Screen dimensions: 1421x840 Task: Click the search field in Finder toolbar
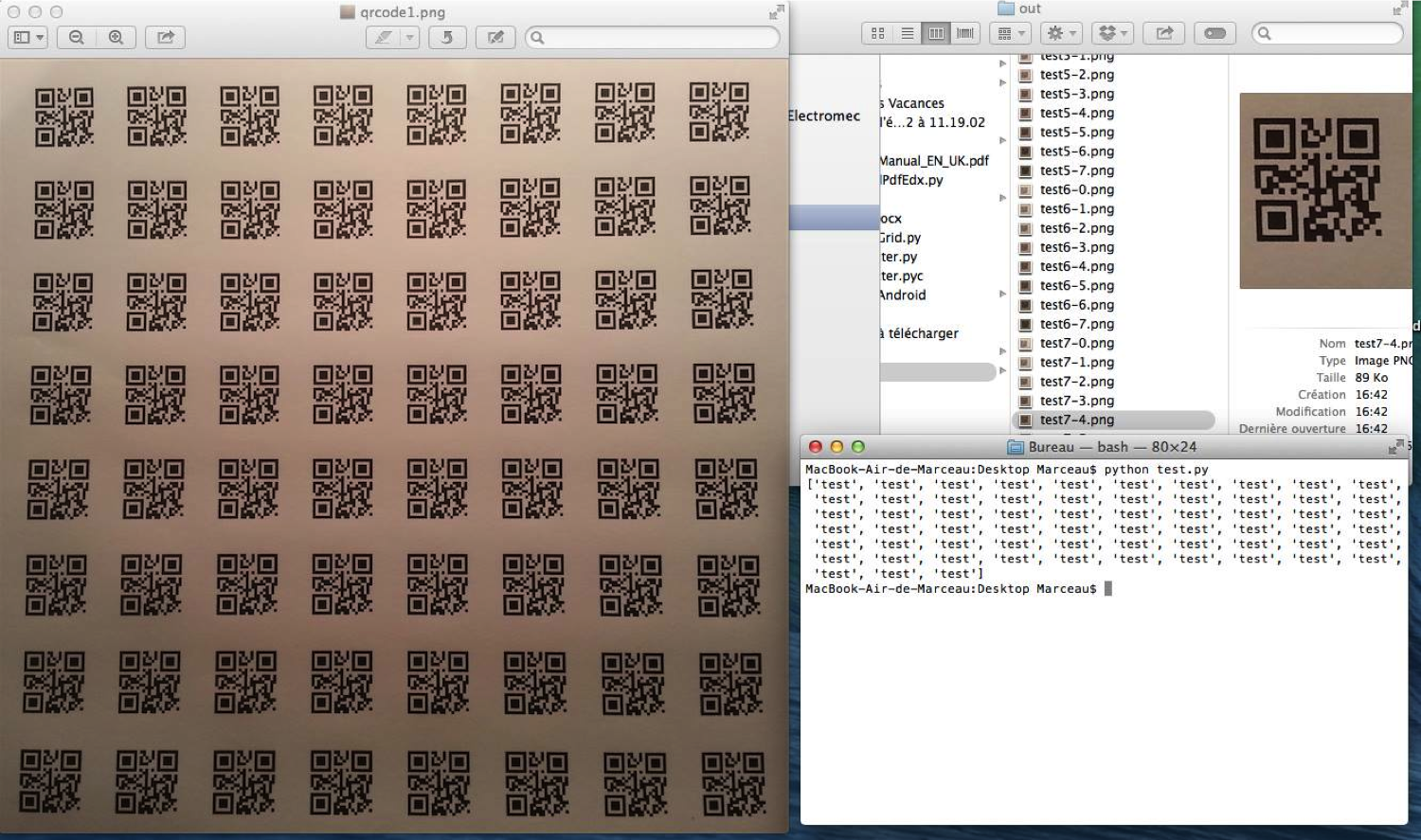1327,33
